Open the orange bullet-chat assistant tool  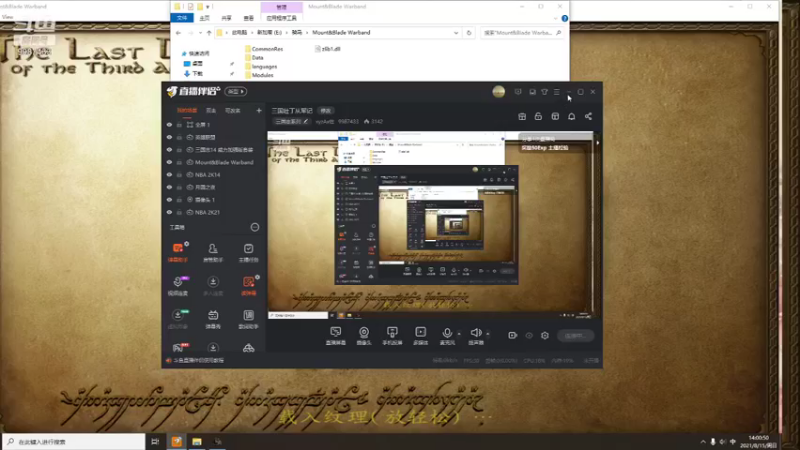click(x=178, y=252)
